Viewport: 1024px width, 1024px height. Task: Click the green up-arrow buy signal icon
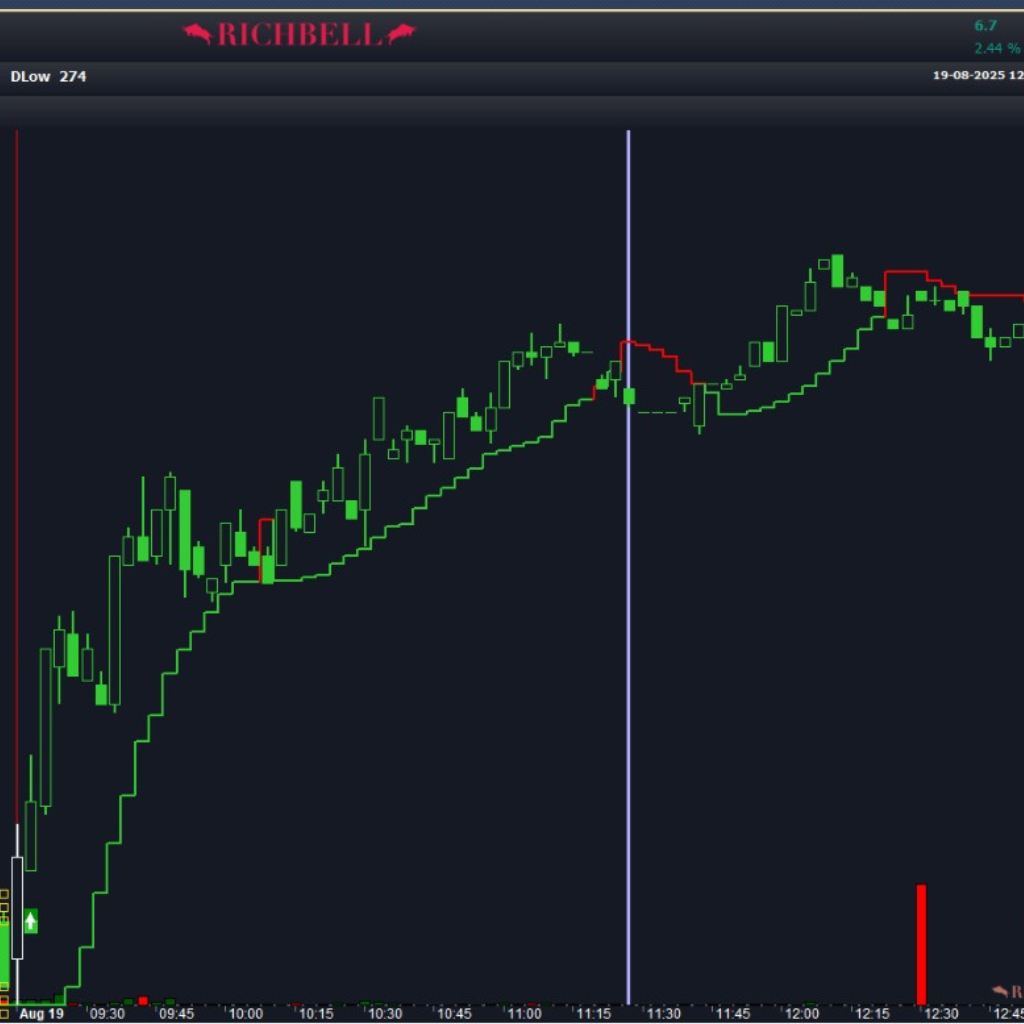coord(31,921)
